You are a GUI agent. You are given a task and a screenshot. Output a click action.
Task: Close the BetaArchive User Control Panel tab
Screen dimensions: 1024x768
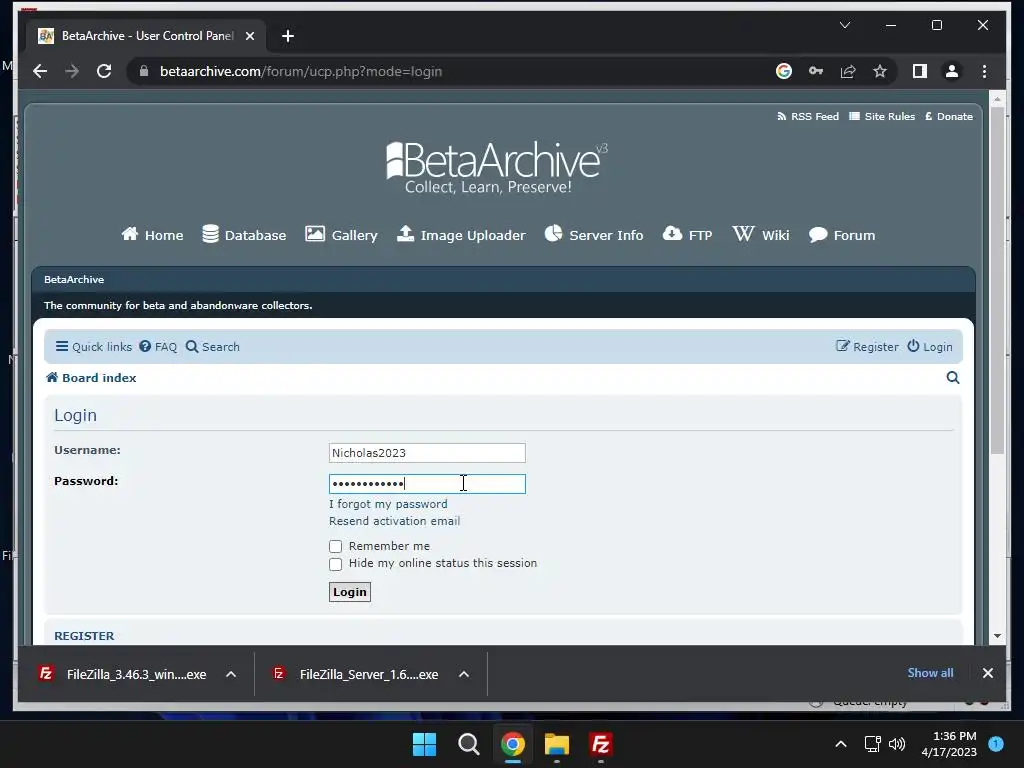[x=249, y=36]
